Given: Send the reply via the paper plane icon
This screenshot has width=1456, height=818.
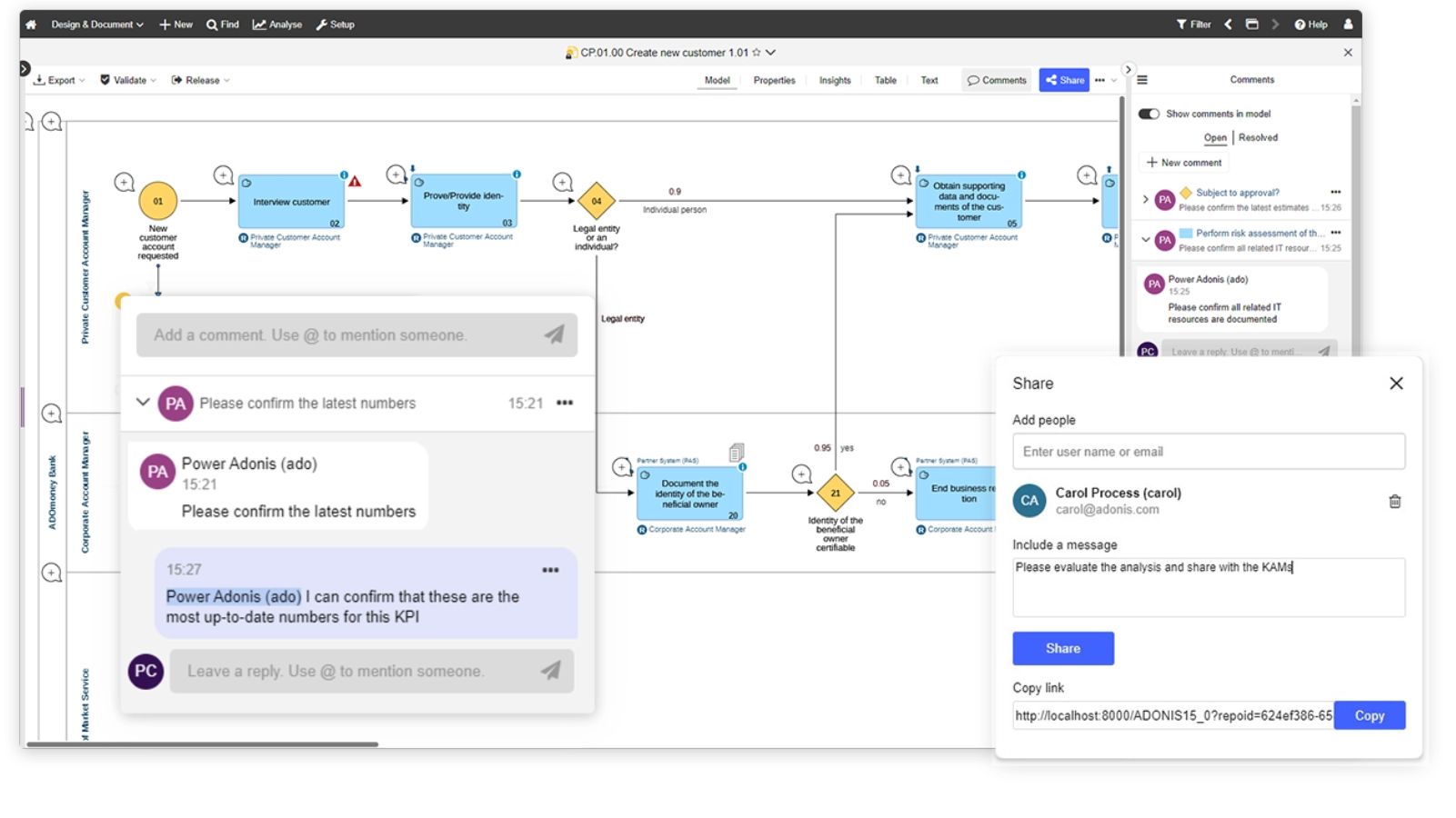Looking at the screenshot, I should pos(551,671).
